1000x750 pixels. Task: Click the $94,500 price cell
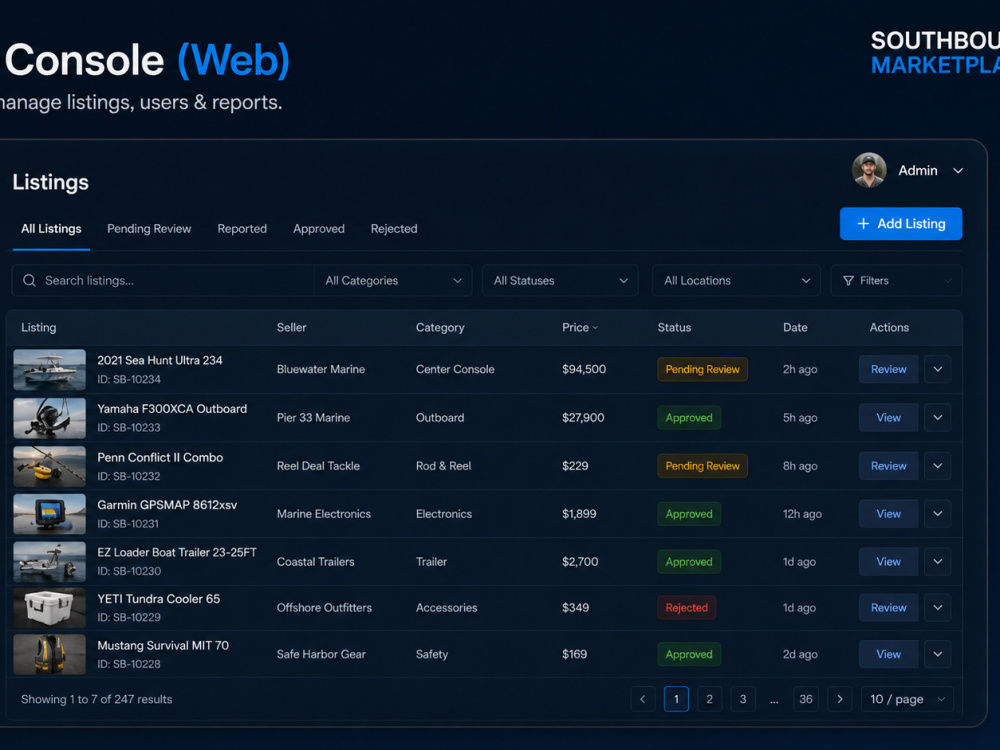coord(584,369)
